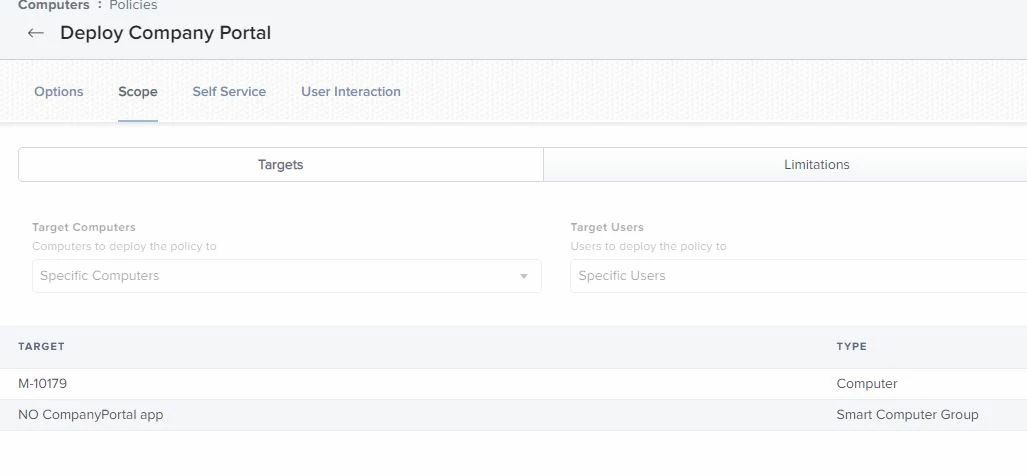
Task: Sort by the TARGET column header
Action: (x=41, y=346)
